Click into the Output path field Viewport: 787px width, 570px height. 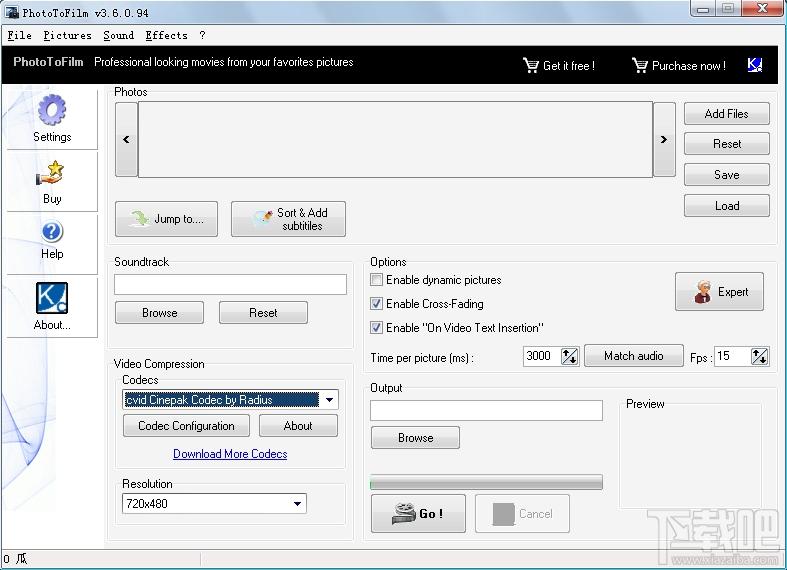point(486,410)
